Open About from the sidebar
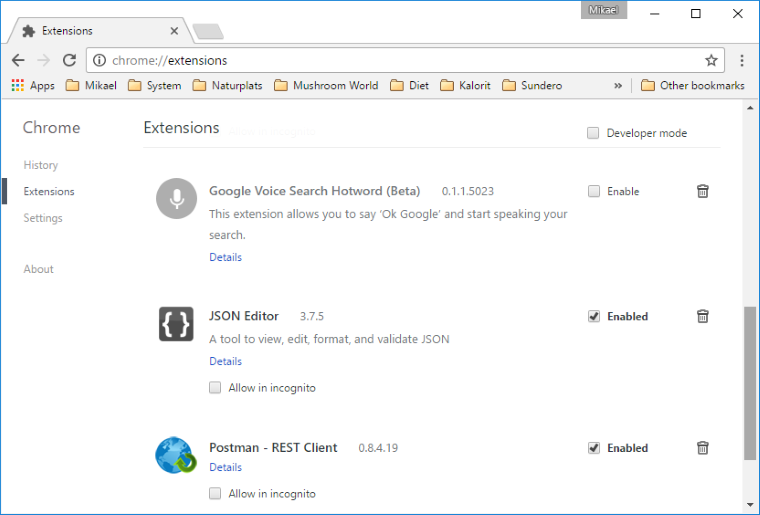Image resolution: width=760 pixels, height=515 pixels. click(x=38, y=269)
